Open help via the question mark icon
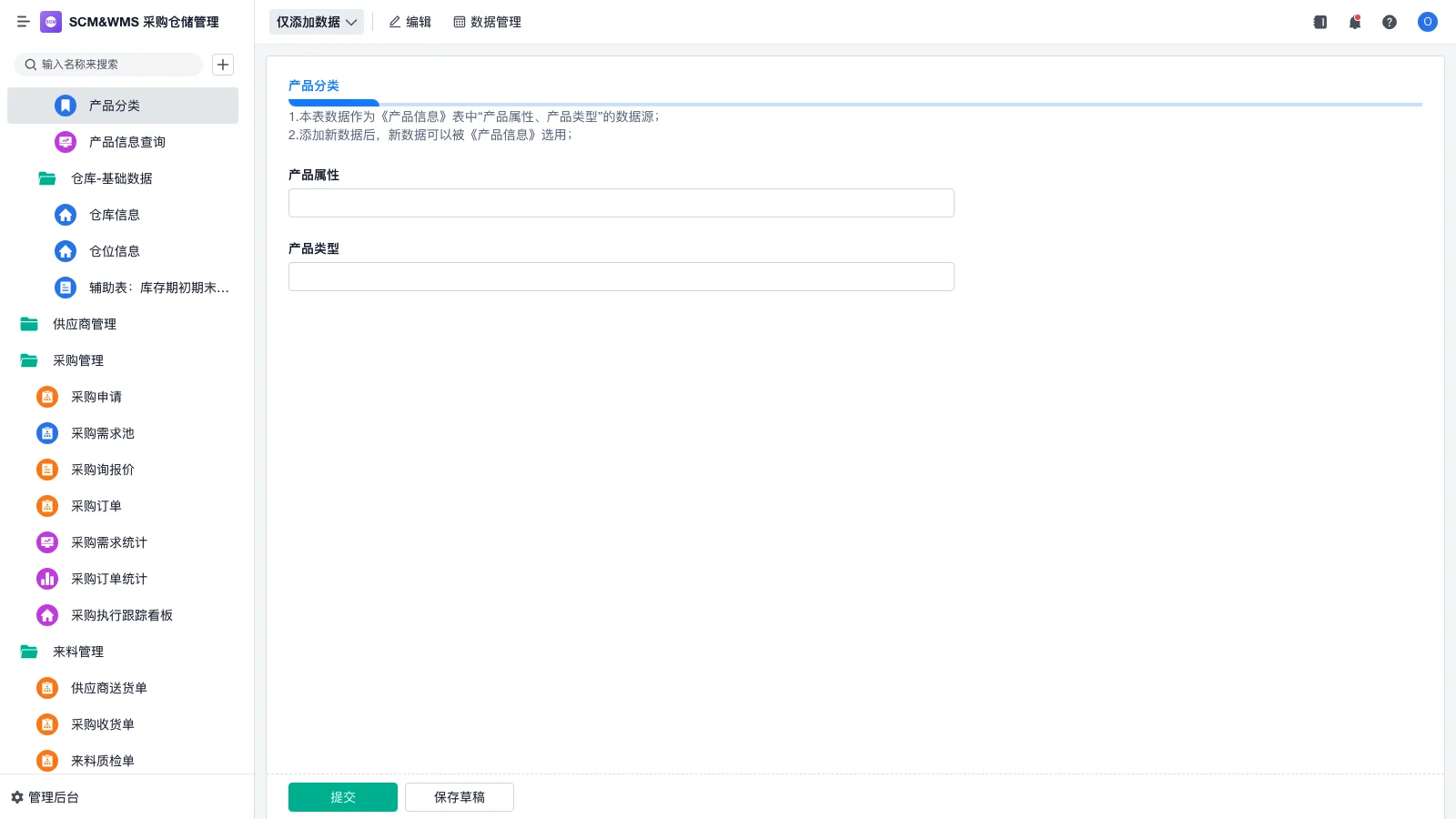 coord(1390,22)
